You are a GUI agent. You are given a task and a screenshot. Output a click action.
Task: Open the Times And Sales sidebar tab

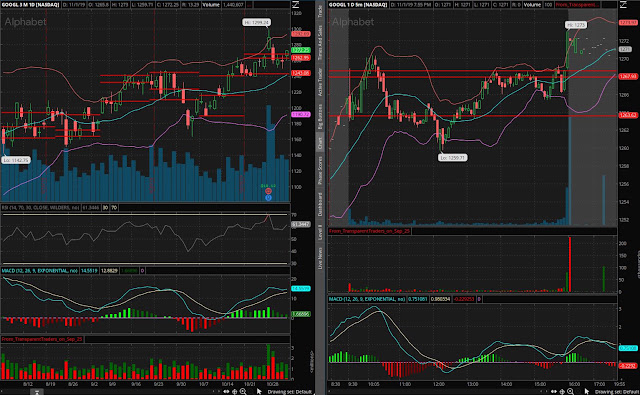point(320,42)
